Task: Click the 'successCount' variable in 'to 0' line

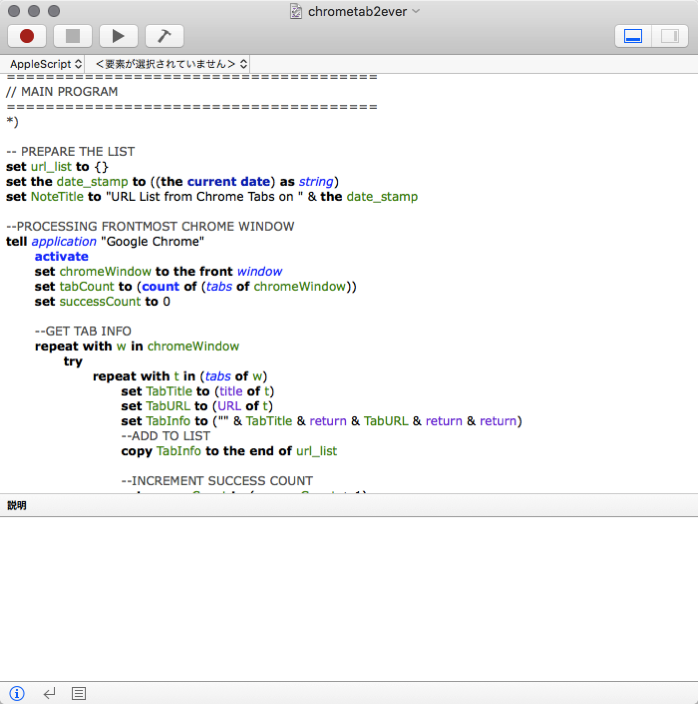Action: [x=100, y=301]
